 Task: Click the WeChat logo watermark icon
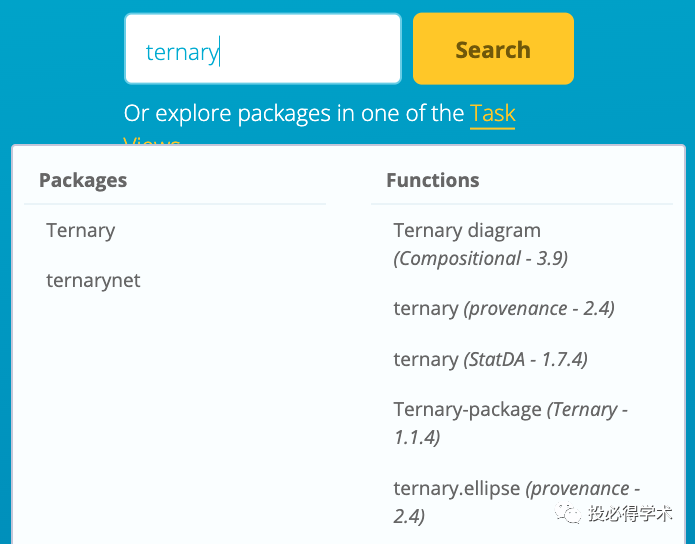tap(571, 514)
